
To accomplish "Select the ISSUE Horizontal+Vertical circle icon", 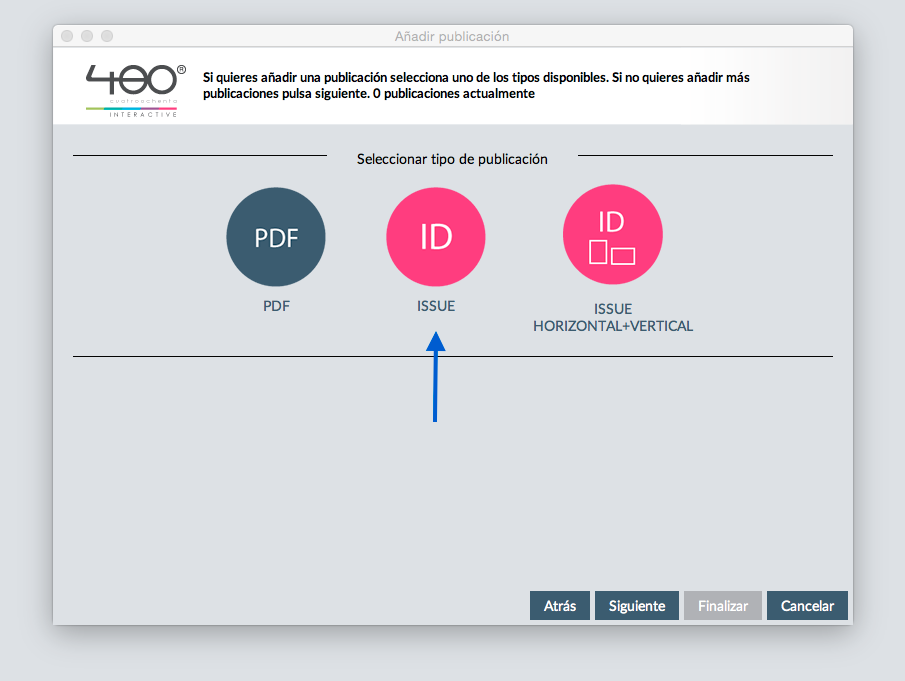I will (612, 237).
